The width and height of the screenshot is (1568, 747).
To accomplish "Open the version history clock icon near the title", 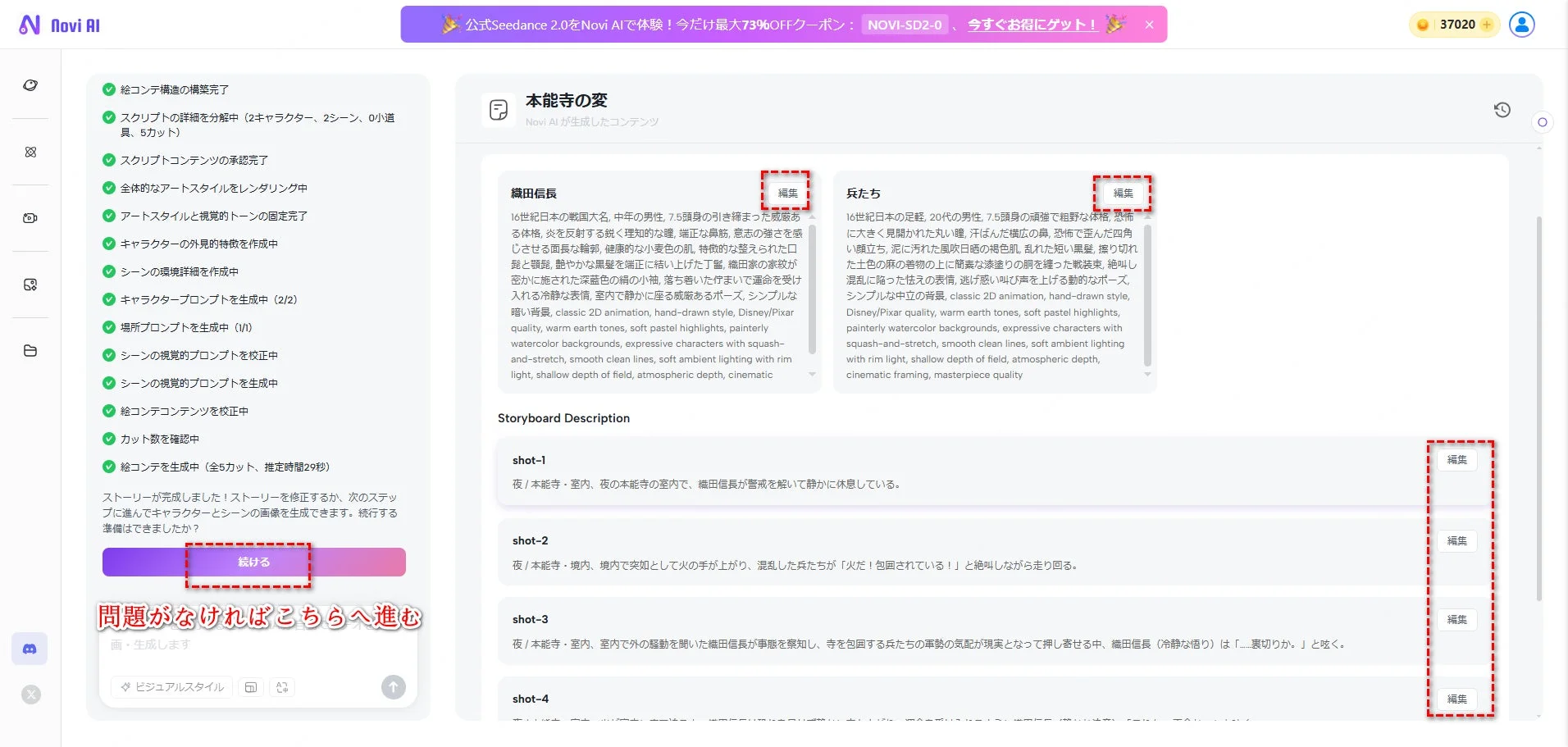I will (x=1502, y=109).
